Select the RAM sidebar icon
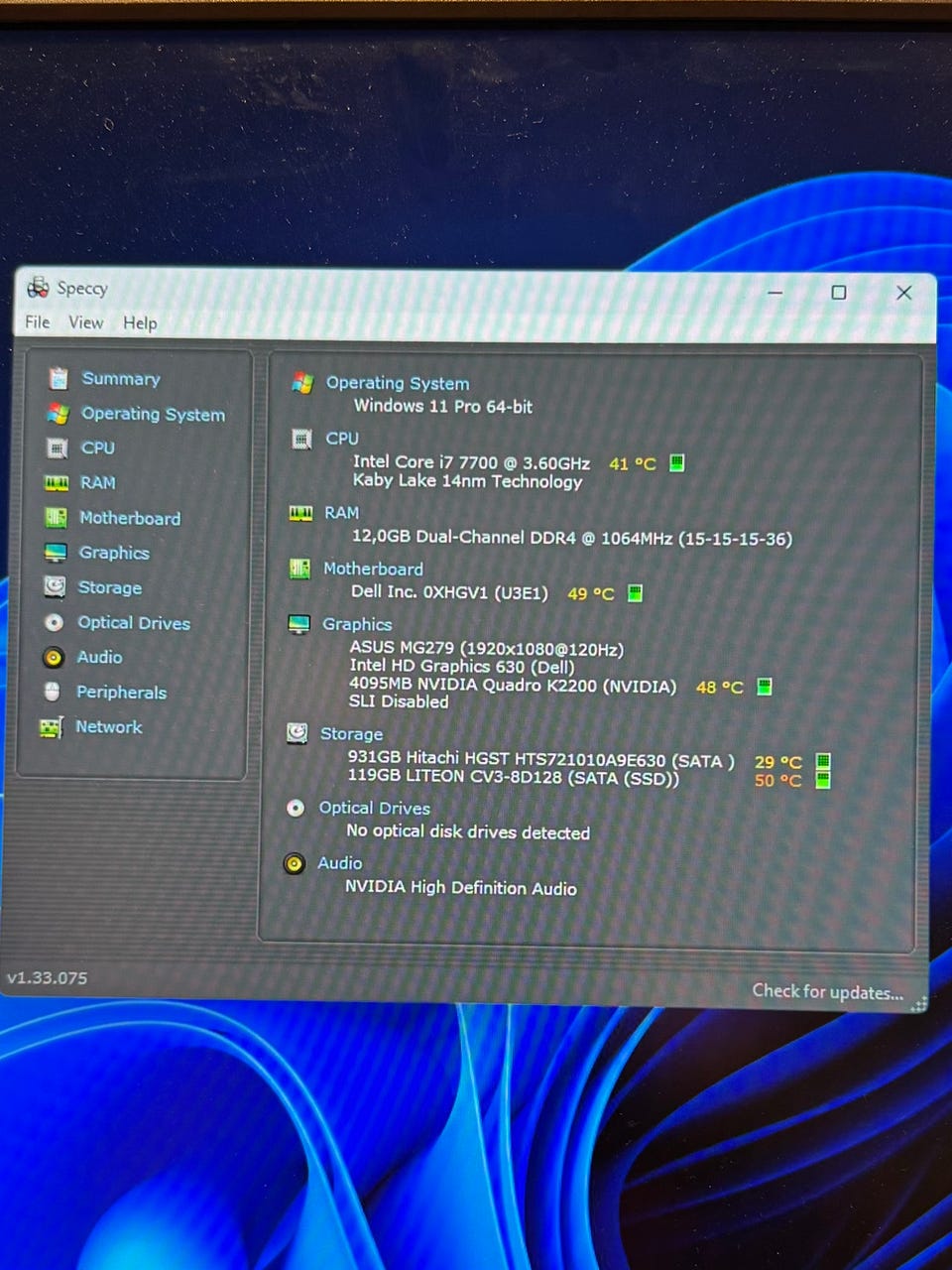 [x=57, y=483]
